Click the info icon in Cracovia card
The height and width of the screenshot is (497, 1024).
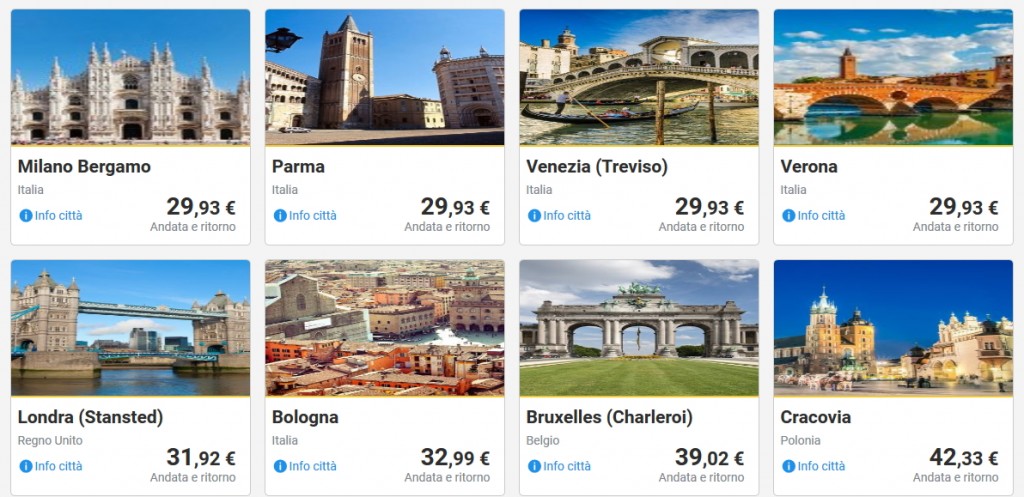click(789, 466)
